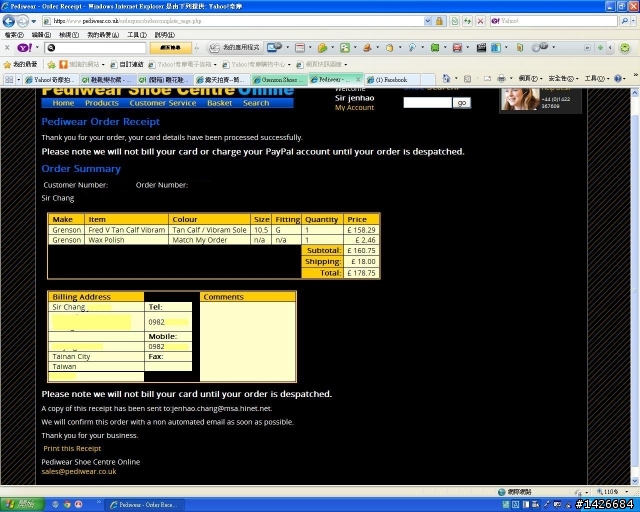The height and width of the screenshot is (512, 640).
Task: Select the '£ 178.75' total price cell
Action: pos(361,273)
